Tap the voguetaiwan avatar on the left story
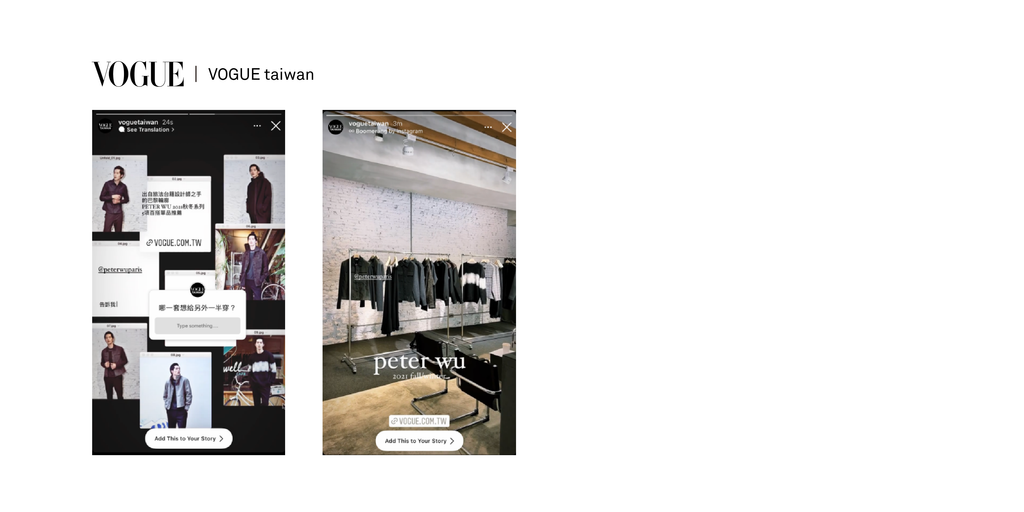 point(105,126)
